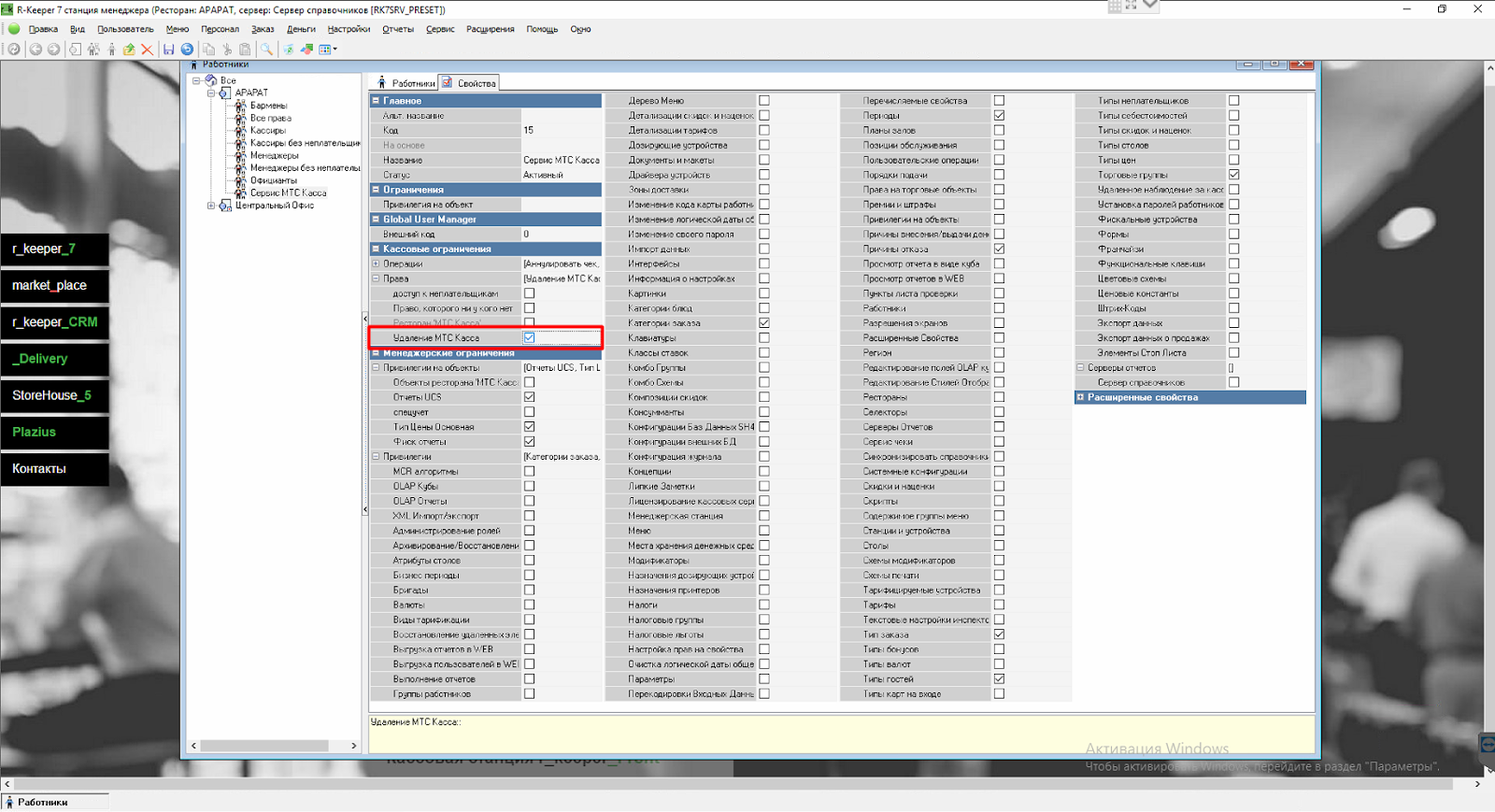Check the Дерево Меню checkbox
1495x812 pixels.
pos(764,100)
